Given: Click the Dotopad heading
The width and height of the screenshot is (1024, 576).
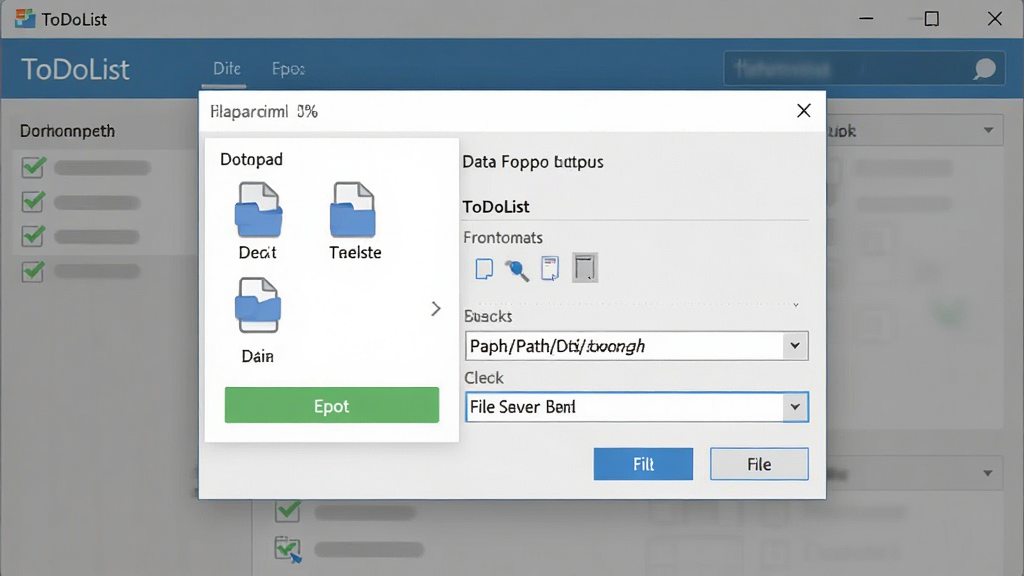Looking at the screenshot, I should pos(251,159).
